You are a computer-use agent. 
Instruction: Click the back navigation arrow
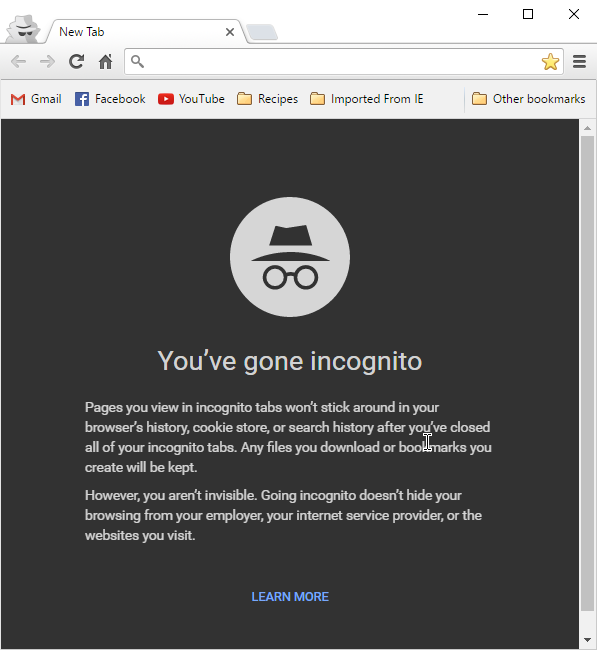(x=19, y=62)
